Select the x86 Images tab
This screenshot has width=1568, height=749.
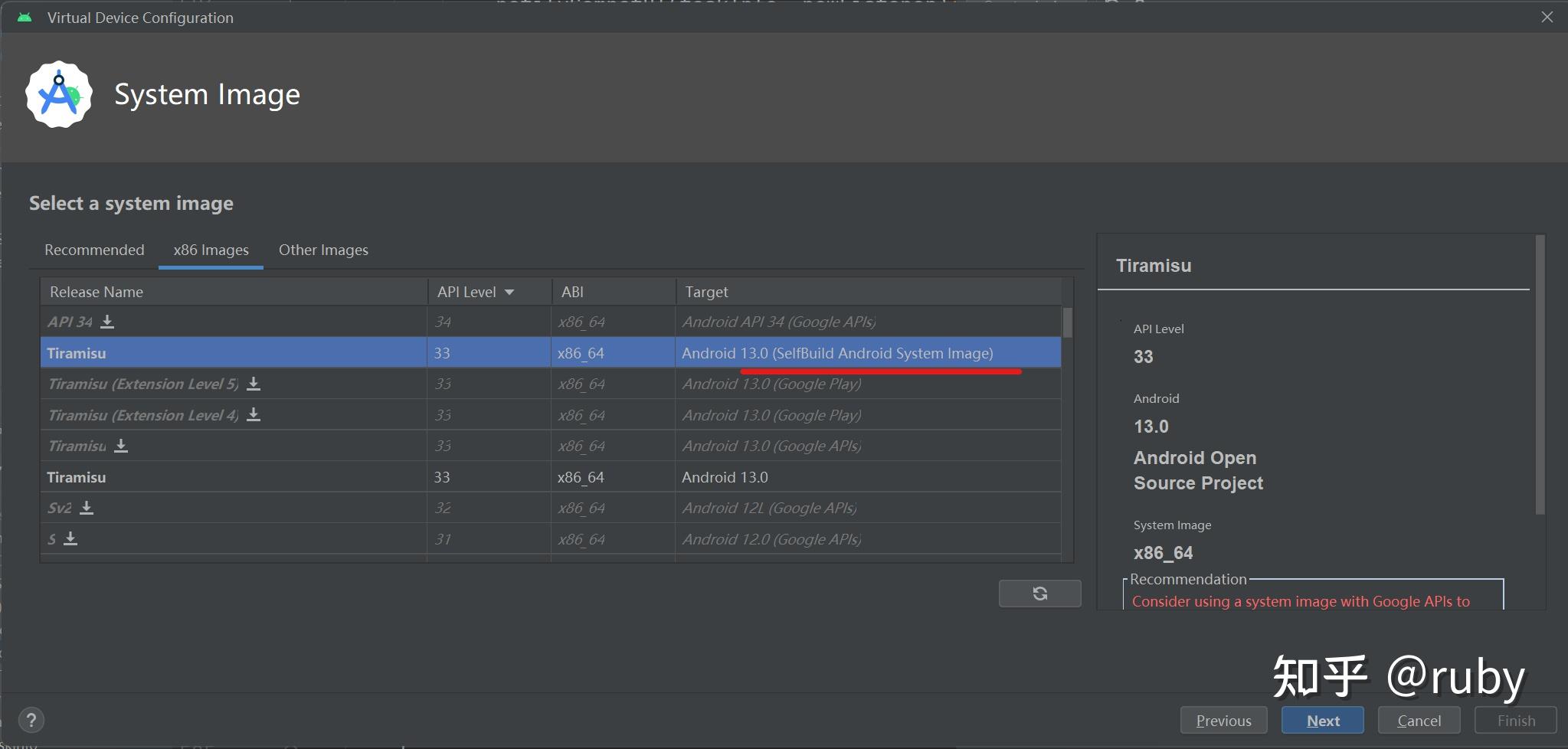coord(211,250)
